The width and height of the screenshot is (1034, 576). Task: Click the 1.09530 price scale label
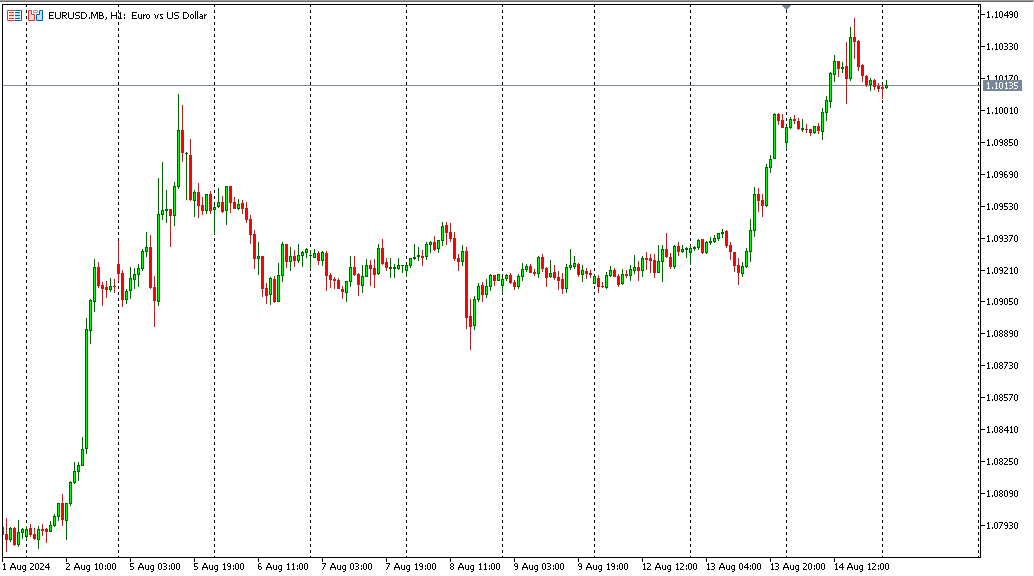tap(1002, 207)
